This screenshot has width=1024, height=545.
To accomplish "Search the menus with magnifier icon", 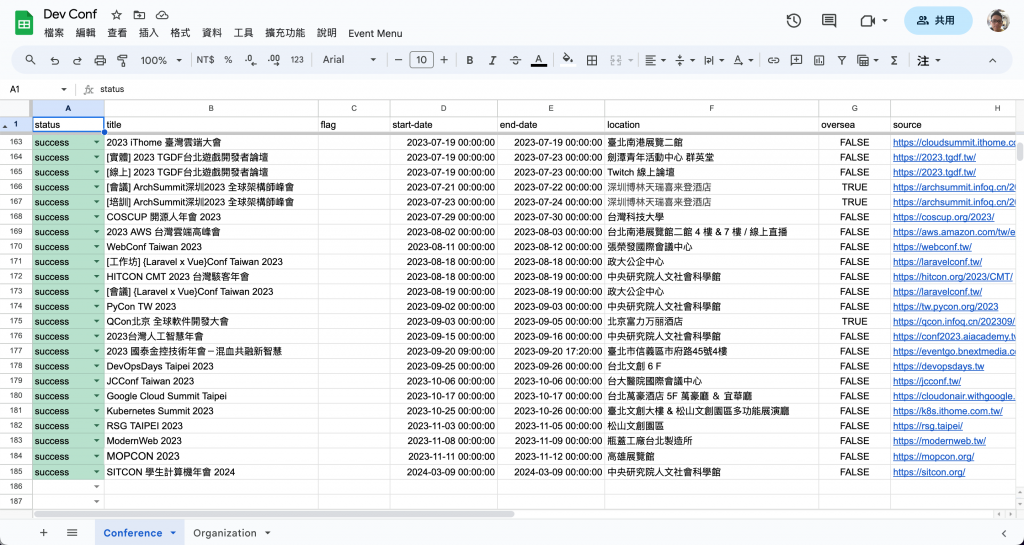I will pos(31,60).
